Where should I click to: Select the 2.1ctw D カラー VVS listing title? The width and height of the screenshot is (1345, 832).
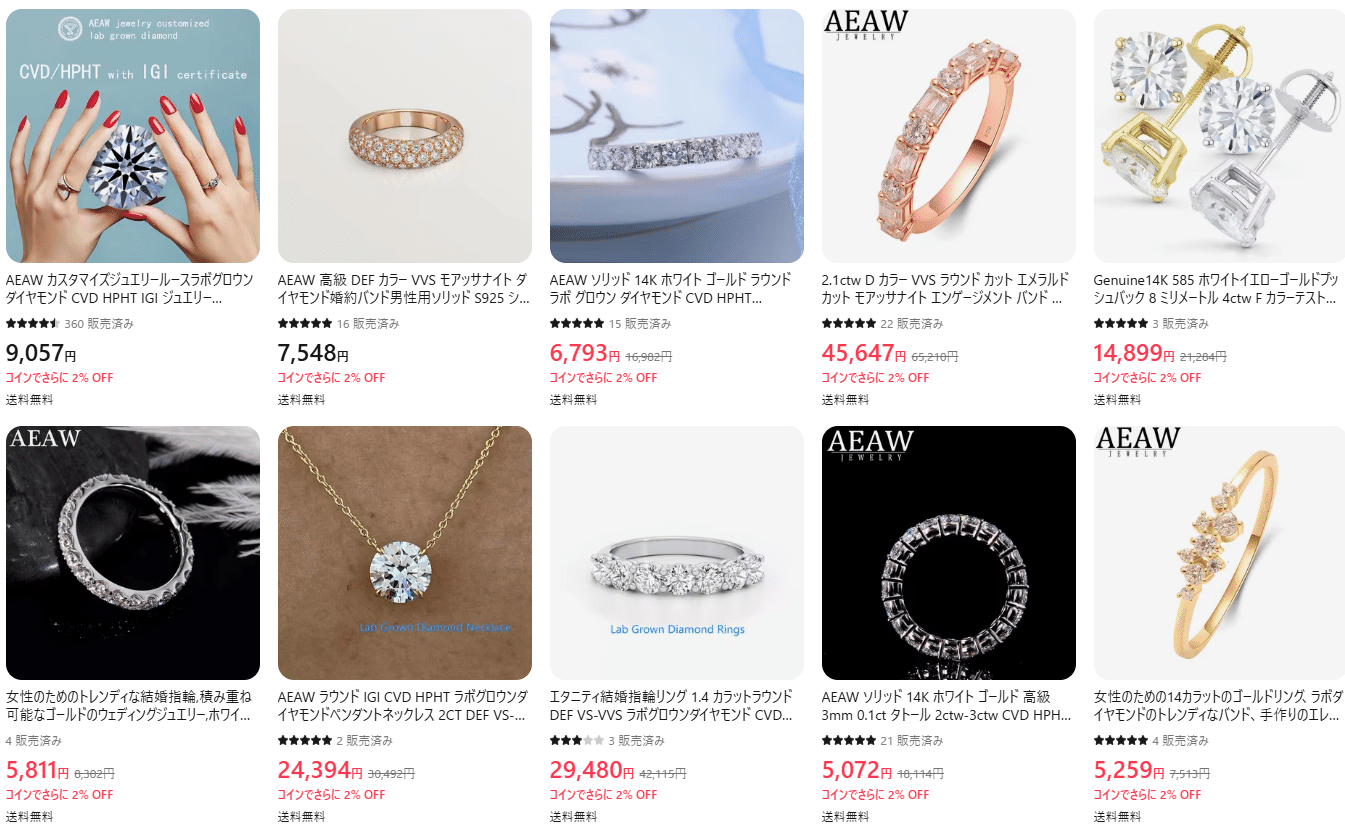[946, 289]
